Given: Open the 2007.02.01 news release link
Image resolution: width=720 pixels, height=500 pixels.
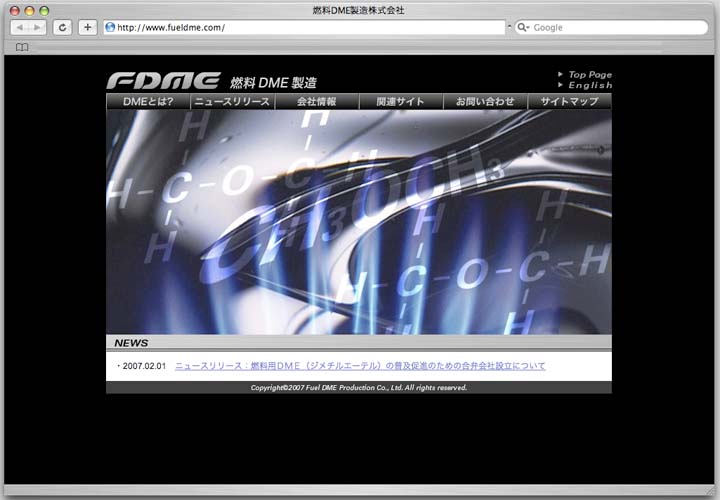Looking at the screenshot, I should tap(360, 366).
